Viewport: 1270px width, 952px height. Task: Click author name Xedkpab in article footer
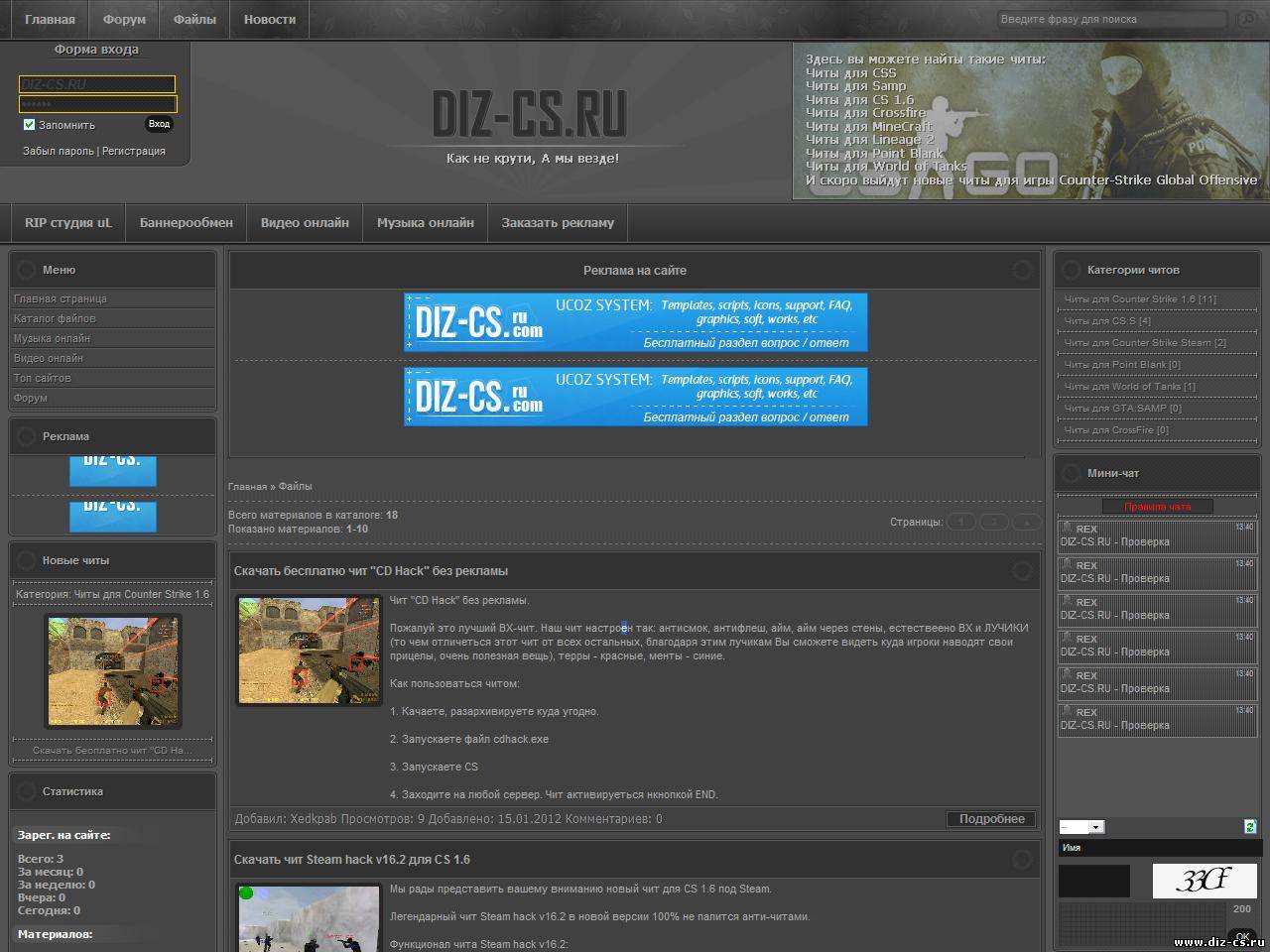pyautogui.click(x=313, y=819)
